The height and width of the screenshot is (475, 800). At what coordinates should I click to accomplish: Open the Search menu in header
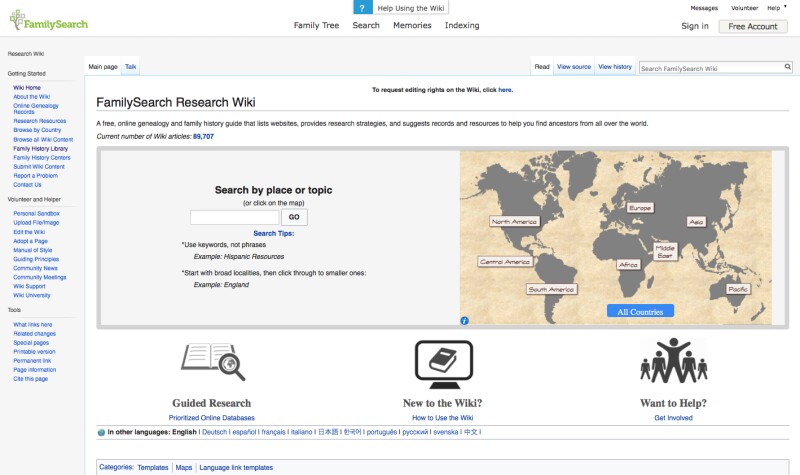coord(366,25)
